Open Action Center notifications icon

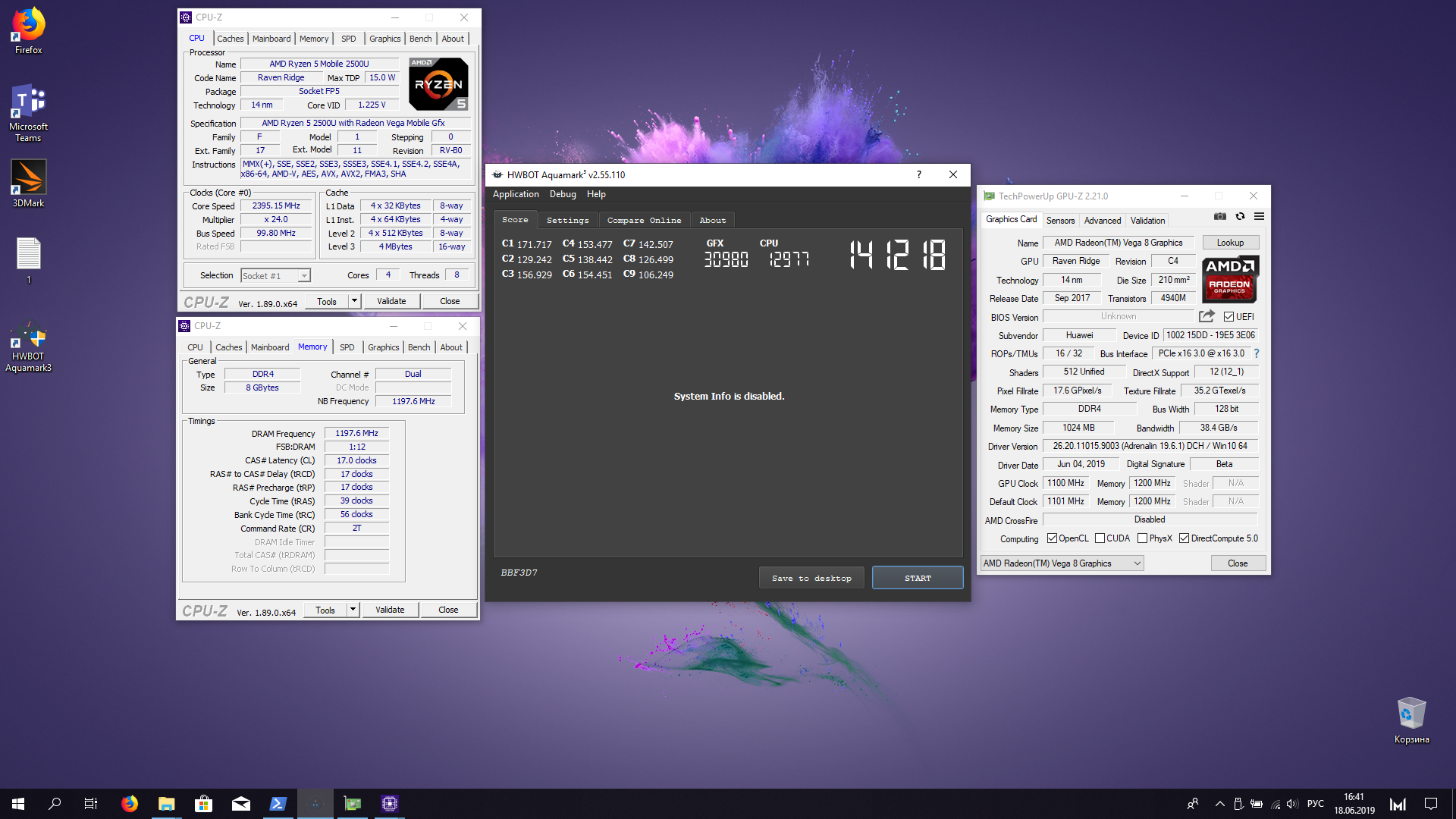tap(1431, 804)
